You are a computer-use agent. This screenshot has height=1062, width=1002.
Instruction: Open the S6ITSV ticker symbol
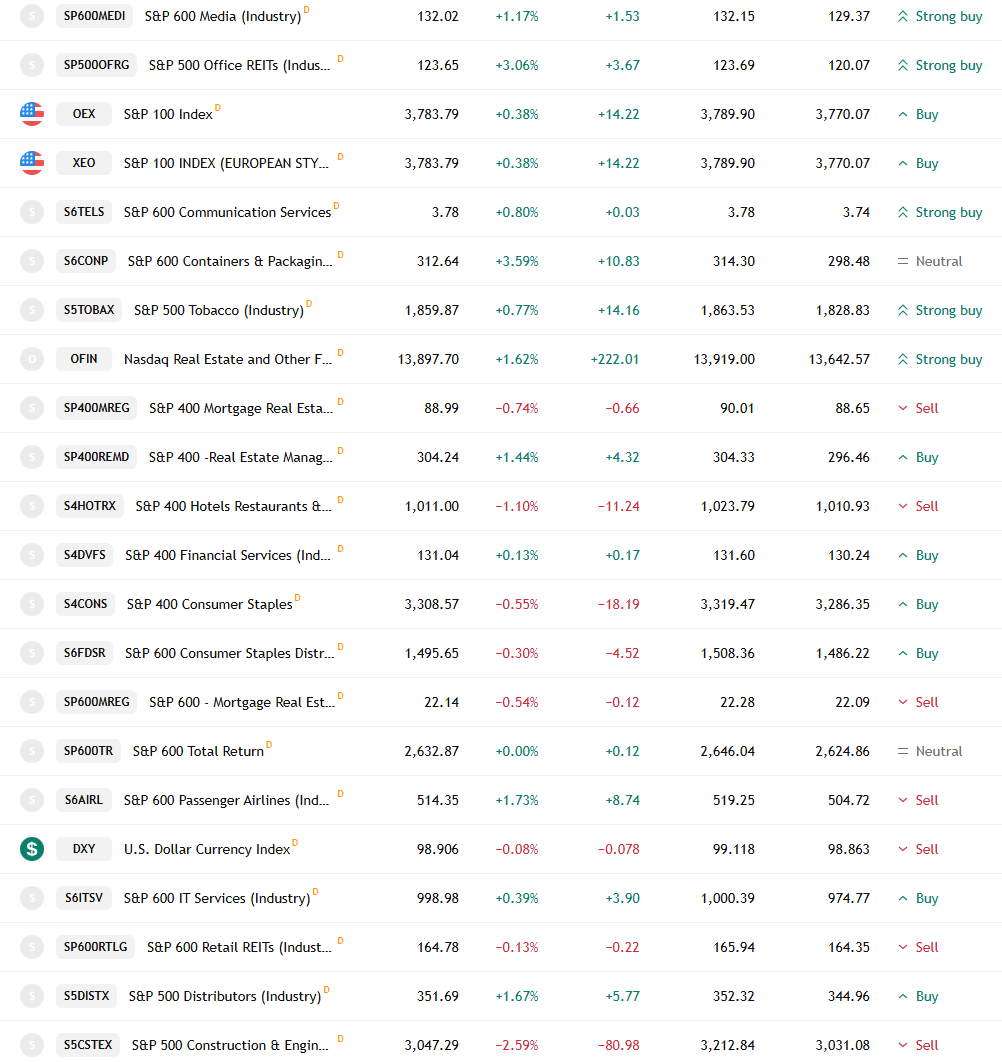coord(84,897)
